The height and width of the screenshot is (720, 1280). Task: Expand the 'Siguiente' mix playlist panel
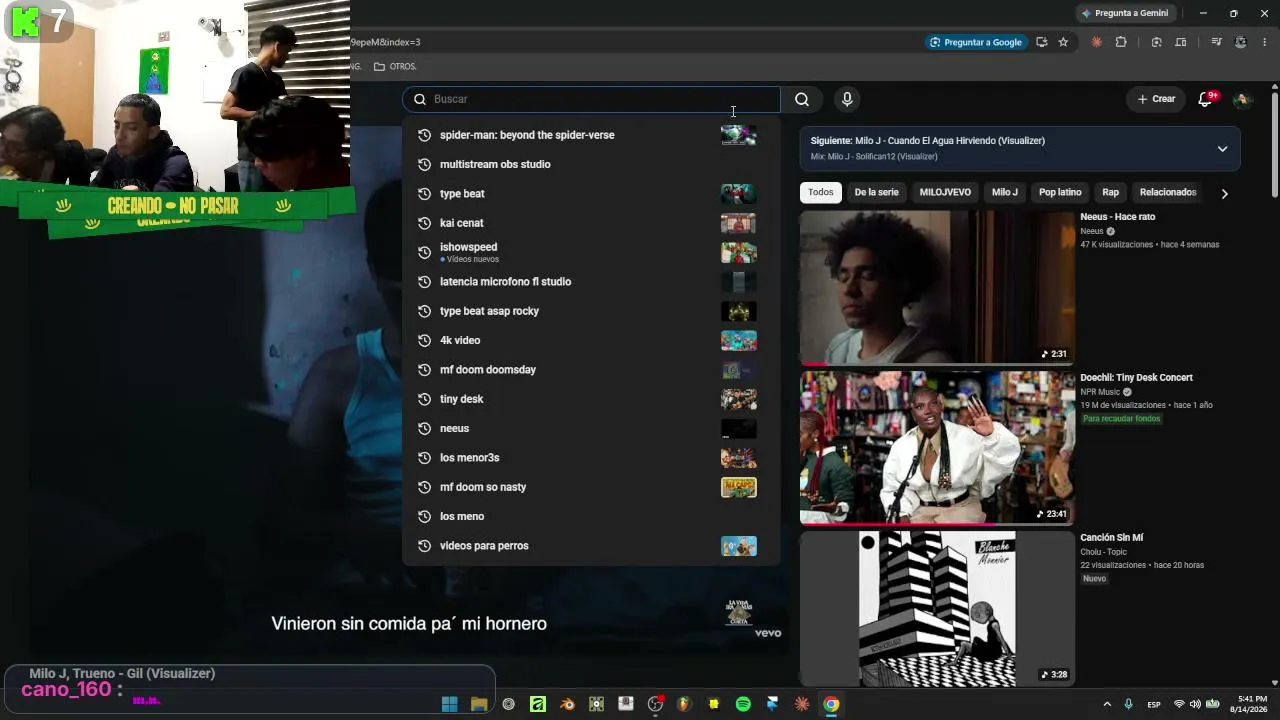(x=1222, y=149)
